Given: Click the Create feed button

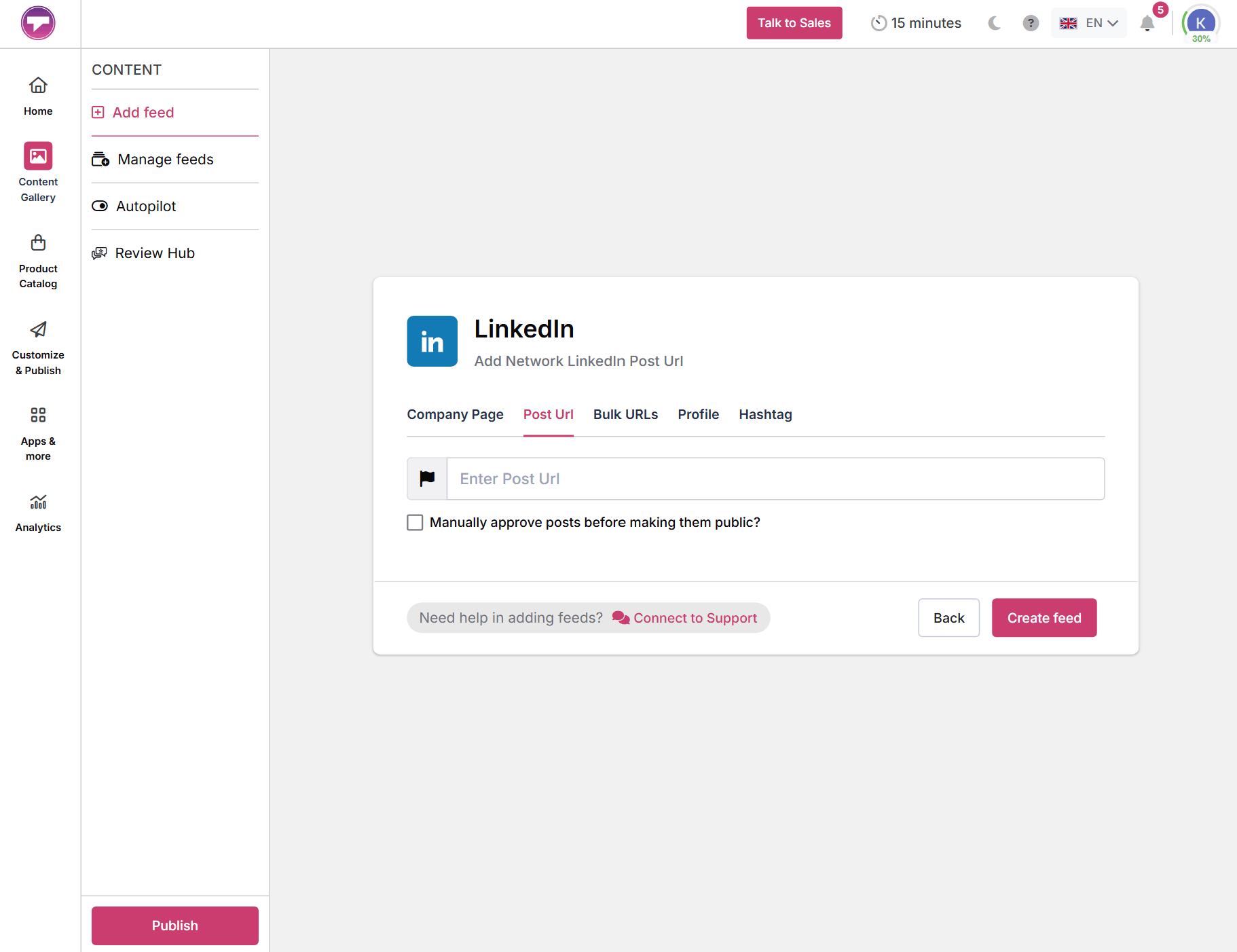Looking at the screenshot, I should click(x=1044, y=618).
